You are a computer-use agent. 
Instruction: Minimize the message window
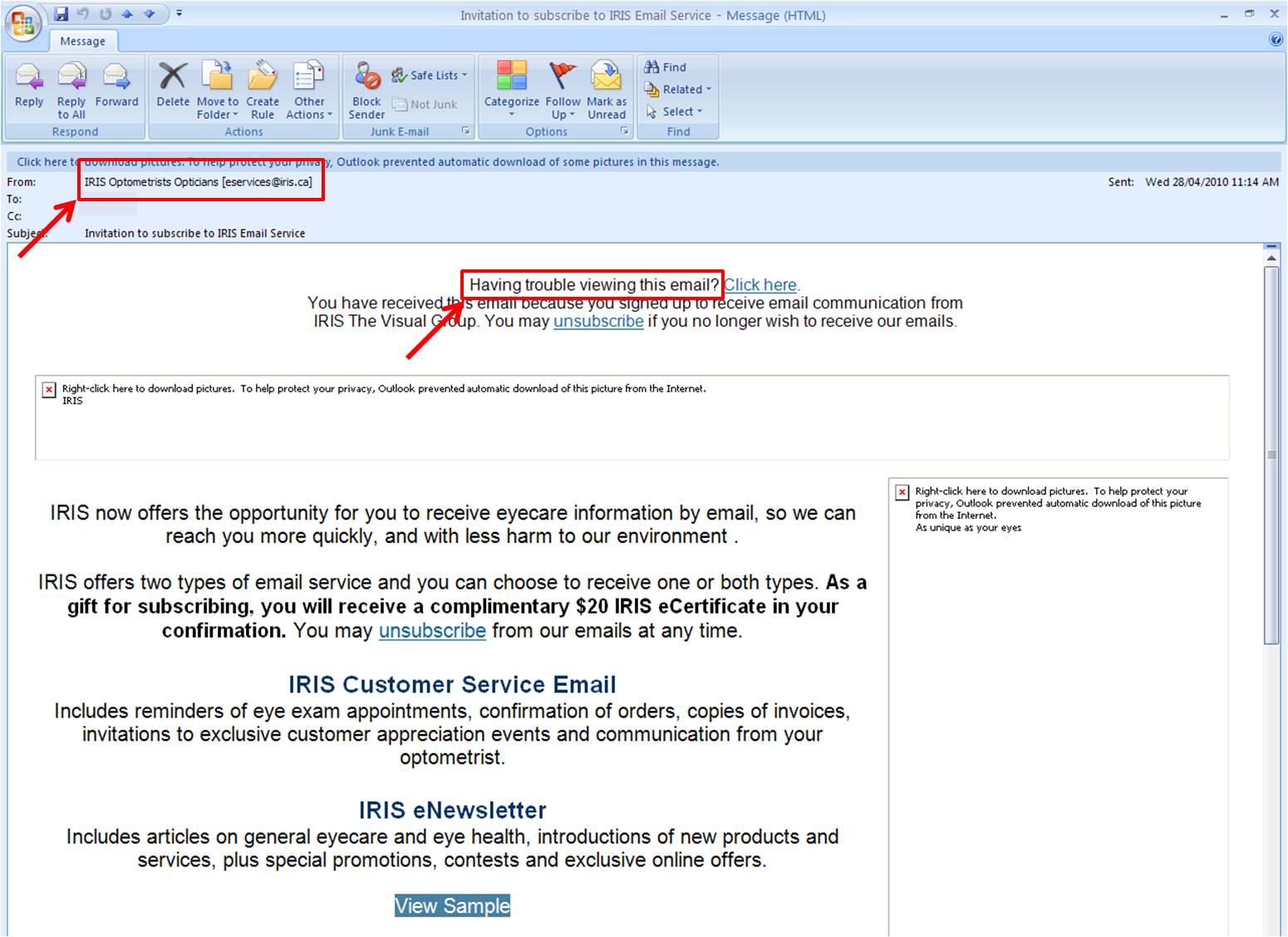[1225, 14]
